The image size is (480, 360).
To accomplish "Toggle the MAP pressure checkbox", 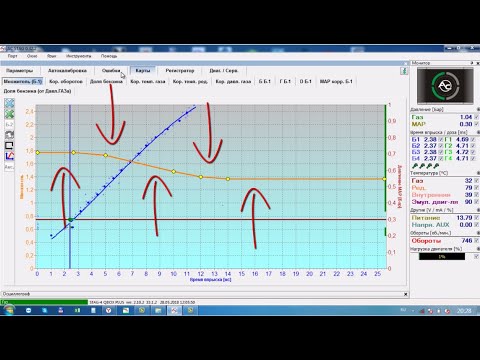I will pyautogui.click(x=476, y=124).
